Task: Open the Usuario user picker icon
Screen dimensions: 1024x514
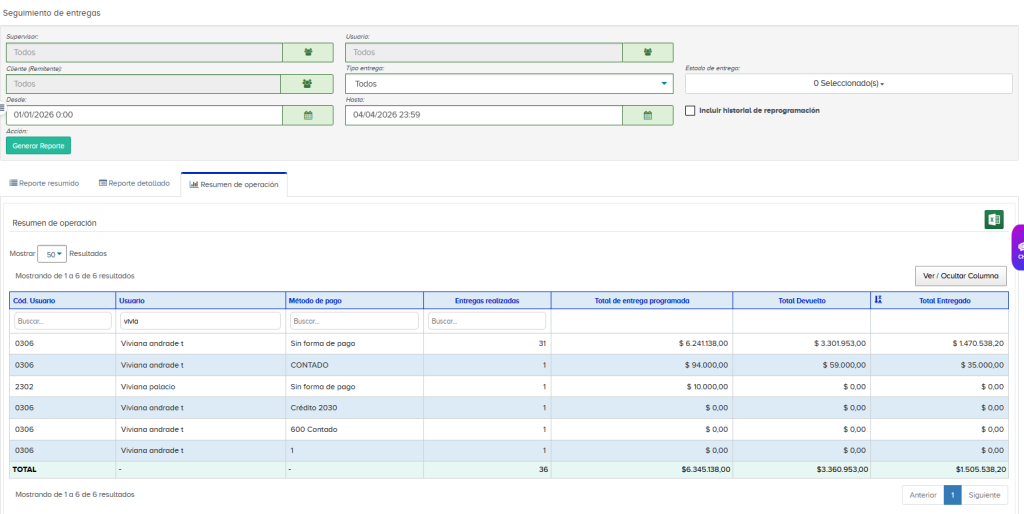Action: tap(647, 52)
